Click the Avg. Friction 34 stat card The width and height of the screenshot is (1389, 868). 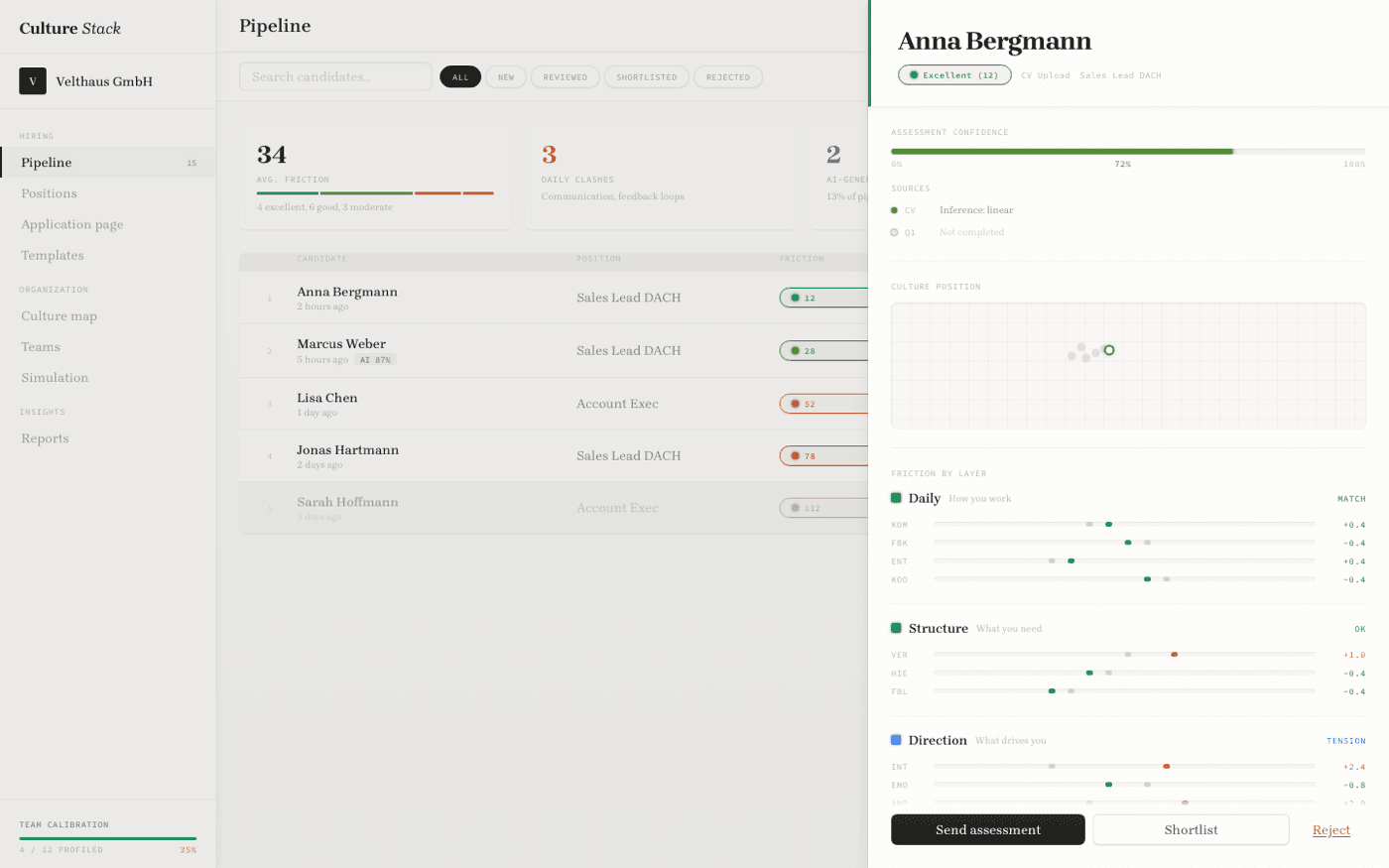375,178
